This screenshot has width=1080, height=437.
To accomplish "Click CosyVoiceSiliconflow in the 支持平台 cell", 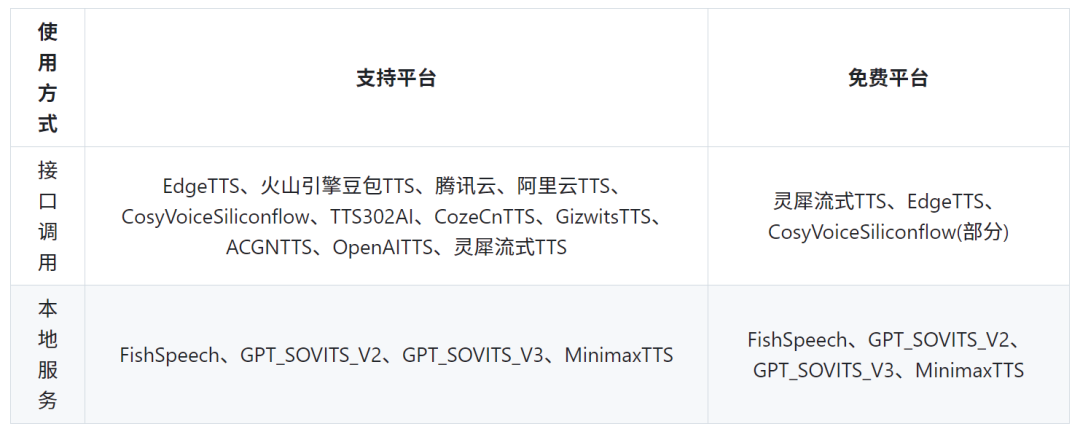I will point(214,217).
